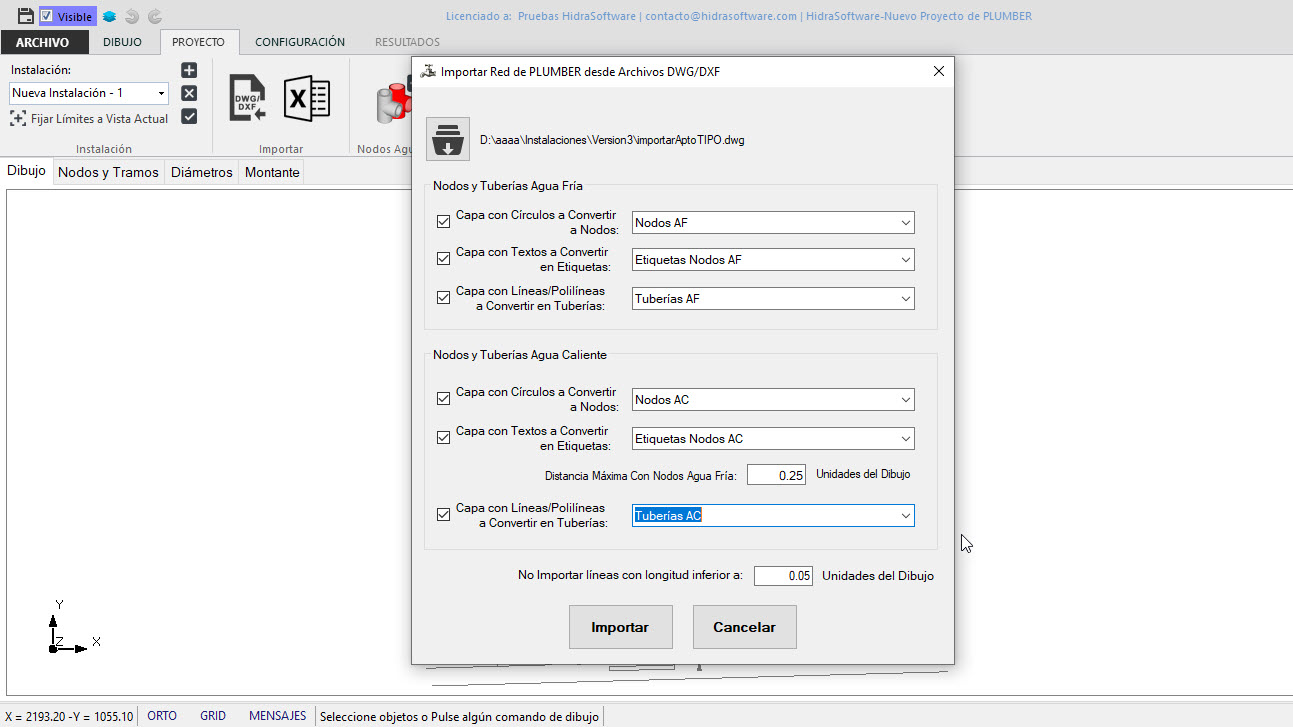
Task: Click the Excel import icon
Action: point(307,98)
